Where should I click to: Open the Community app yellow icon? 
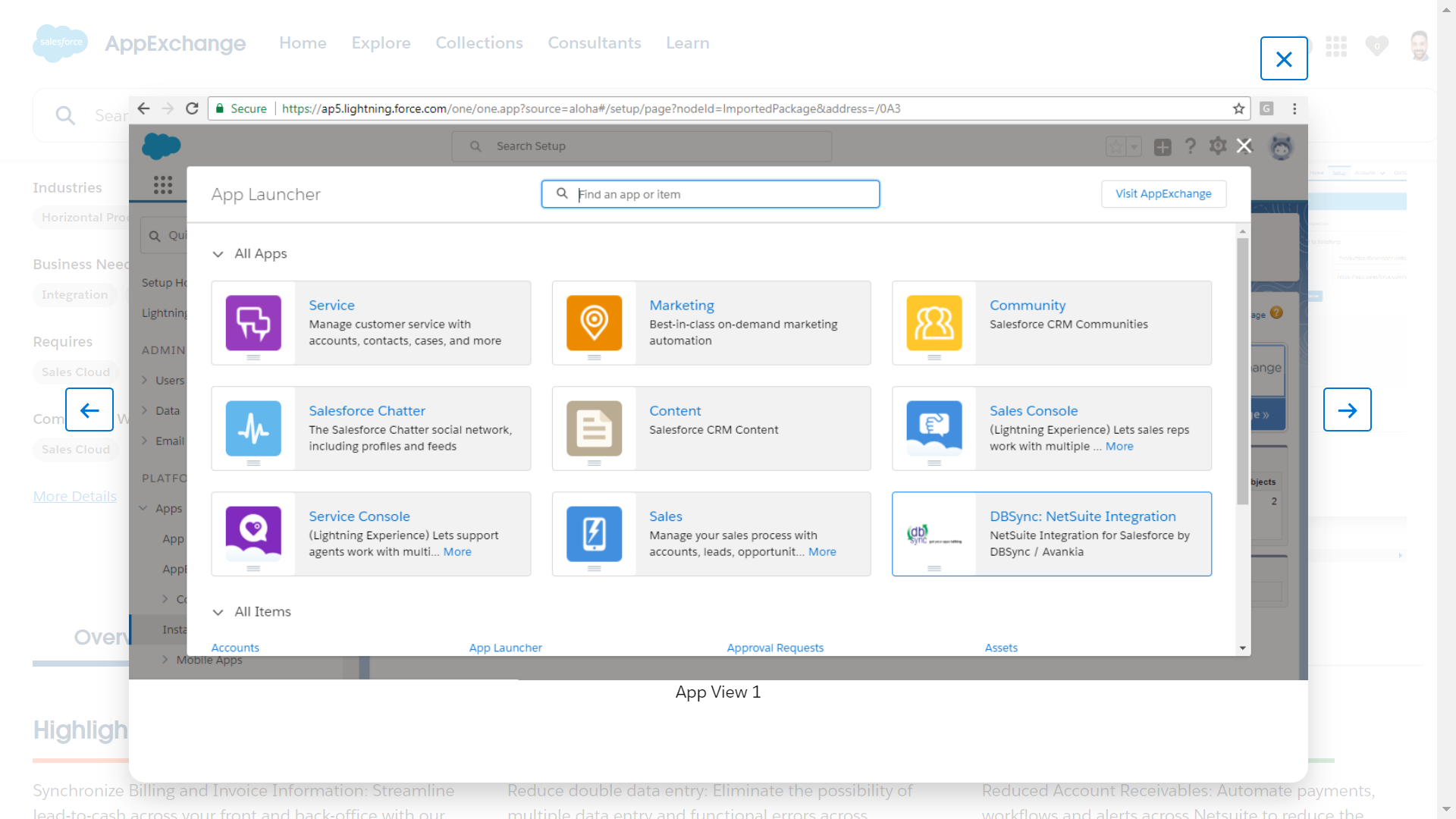pyautogui.click(x=934, y=323)
